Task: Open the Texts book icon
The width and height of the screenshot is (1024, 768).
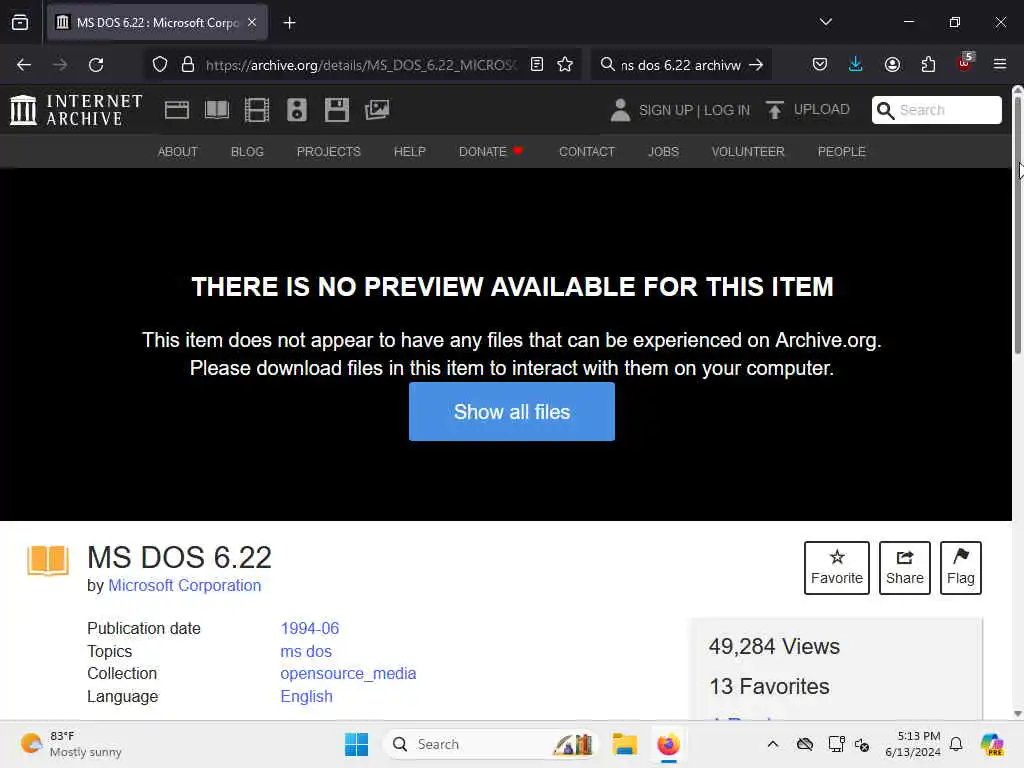Action: (x=217, y=110)
